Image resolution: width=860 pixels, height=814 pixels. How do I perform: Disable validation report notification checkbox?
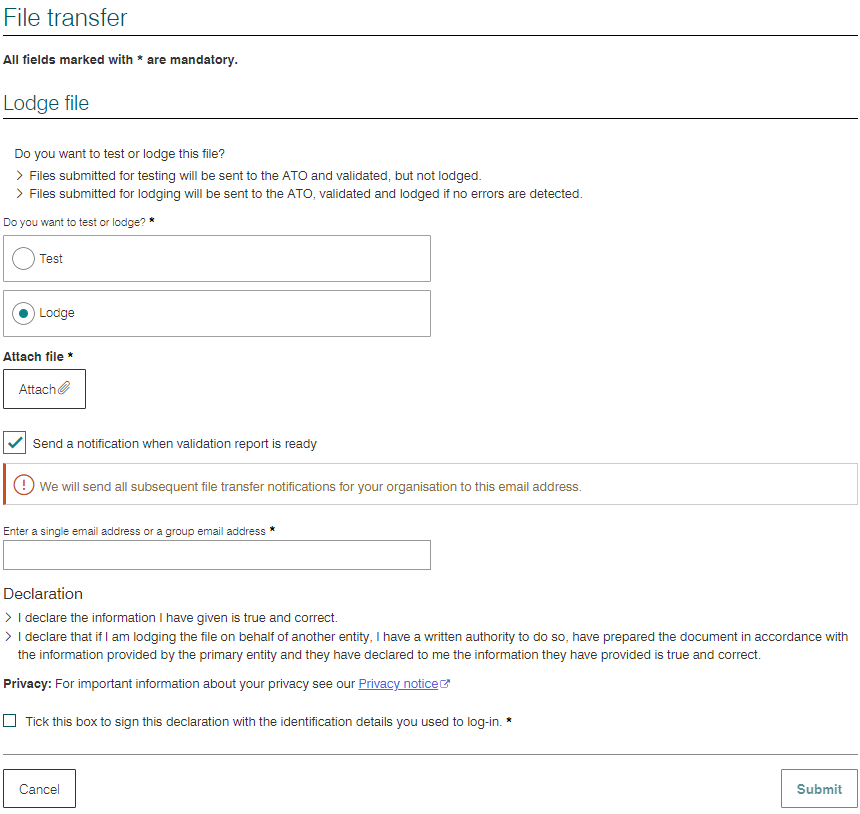click(x=14, y=442)
